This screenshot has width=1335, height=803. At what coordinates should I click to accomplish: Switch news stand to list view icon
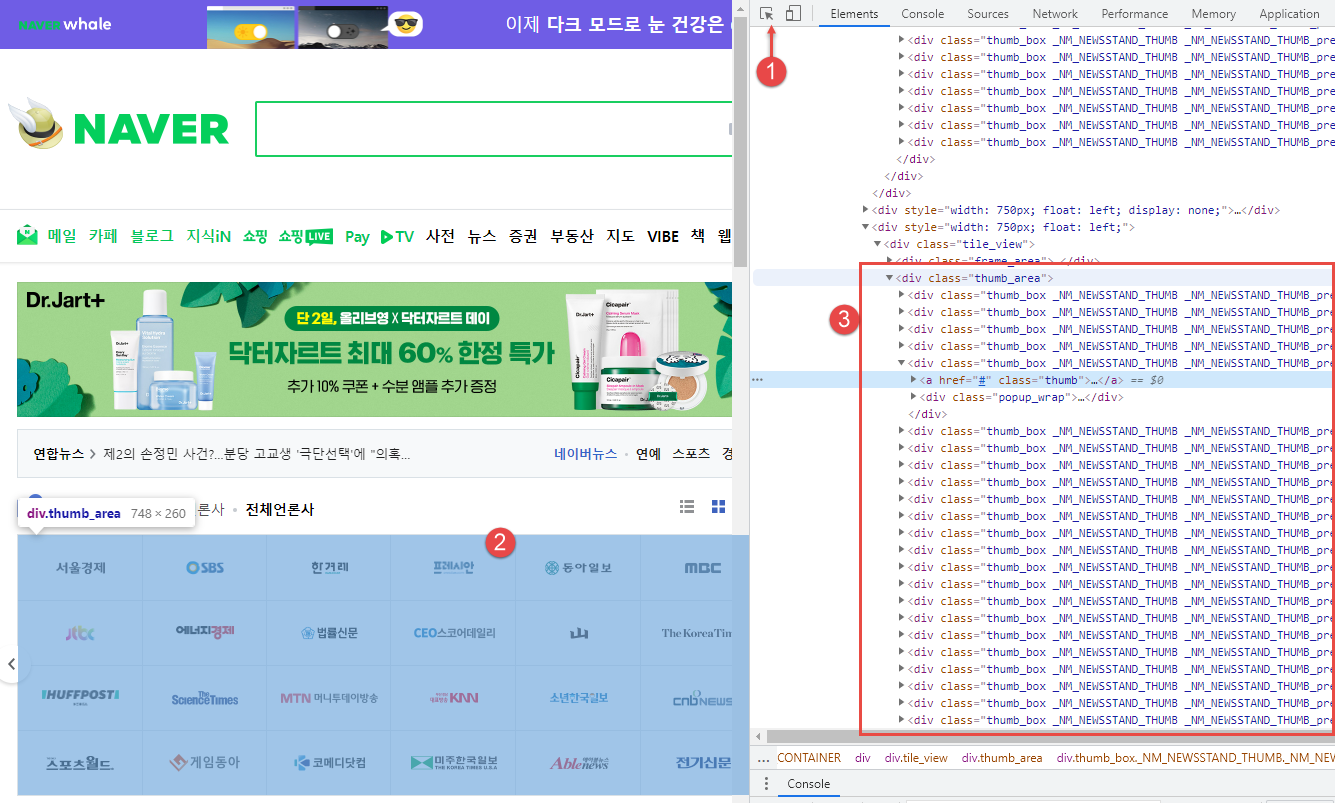[687, 507]
